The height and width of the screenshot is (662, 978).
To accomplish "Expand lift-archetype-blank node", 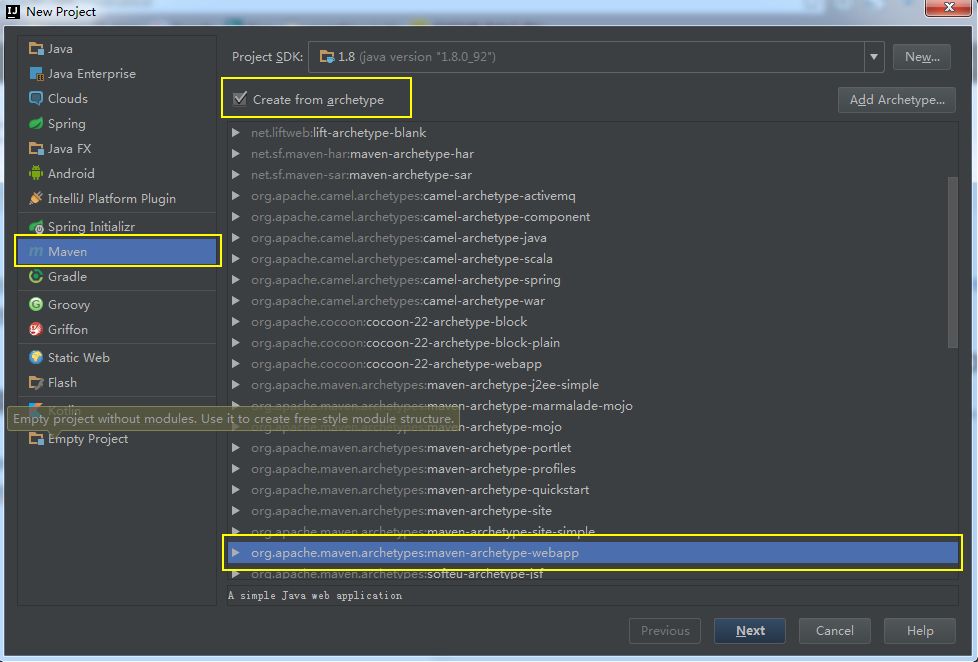I will click(236, 133).
